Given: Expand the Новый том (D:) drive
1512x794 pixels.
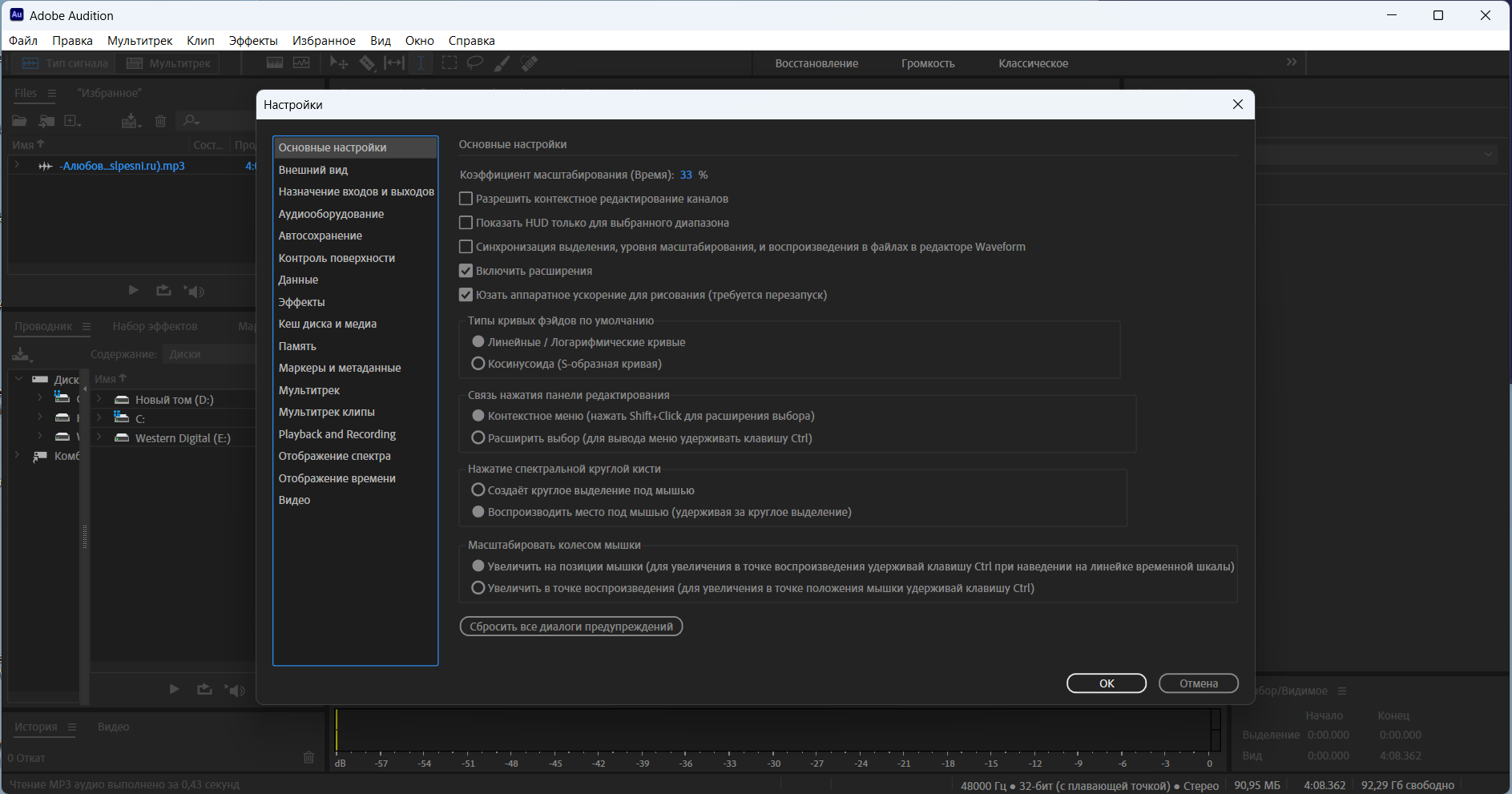Looking at the screenshot, I should tap(99, 399).
